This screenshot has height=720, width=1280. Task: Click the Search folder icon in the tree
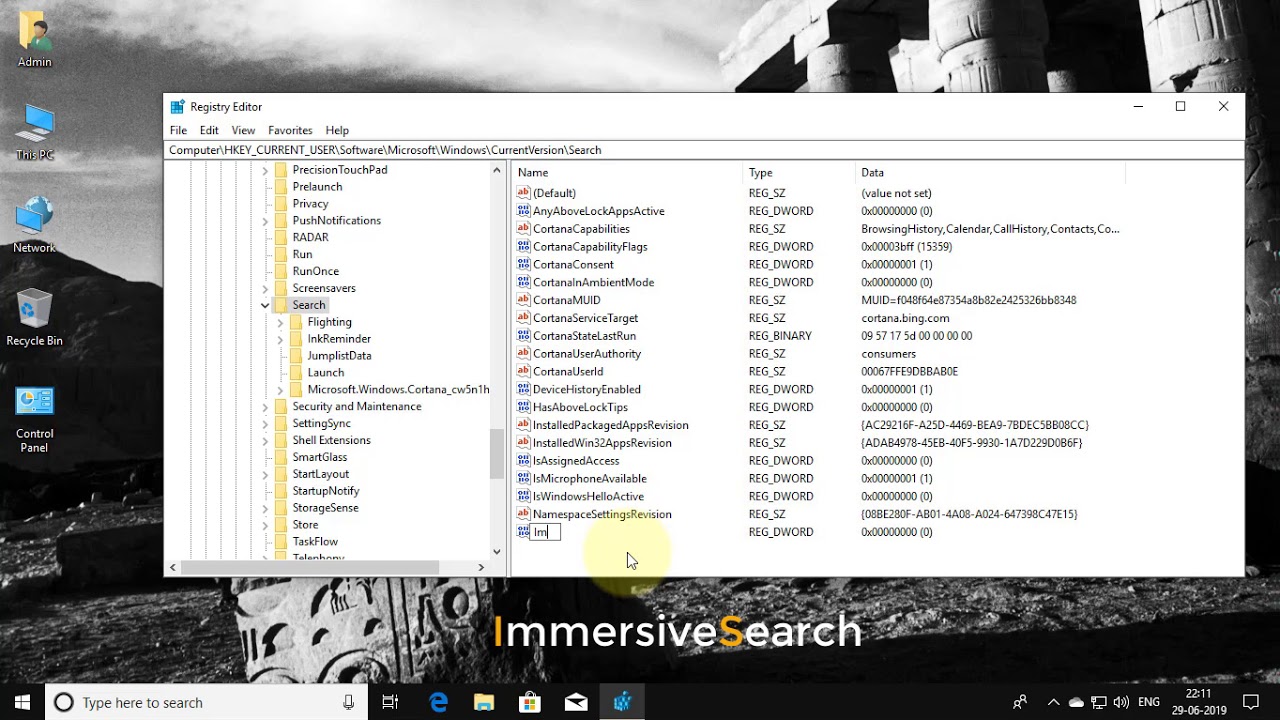281,305
